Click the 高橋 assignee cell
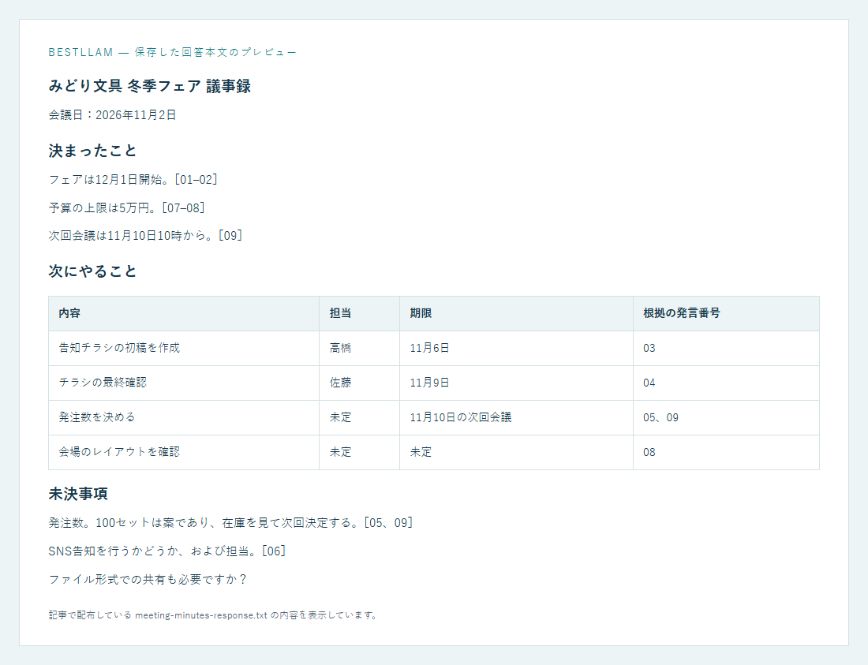868x665 pixels. (359, 348)
